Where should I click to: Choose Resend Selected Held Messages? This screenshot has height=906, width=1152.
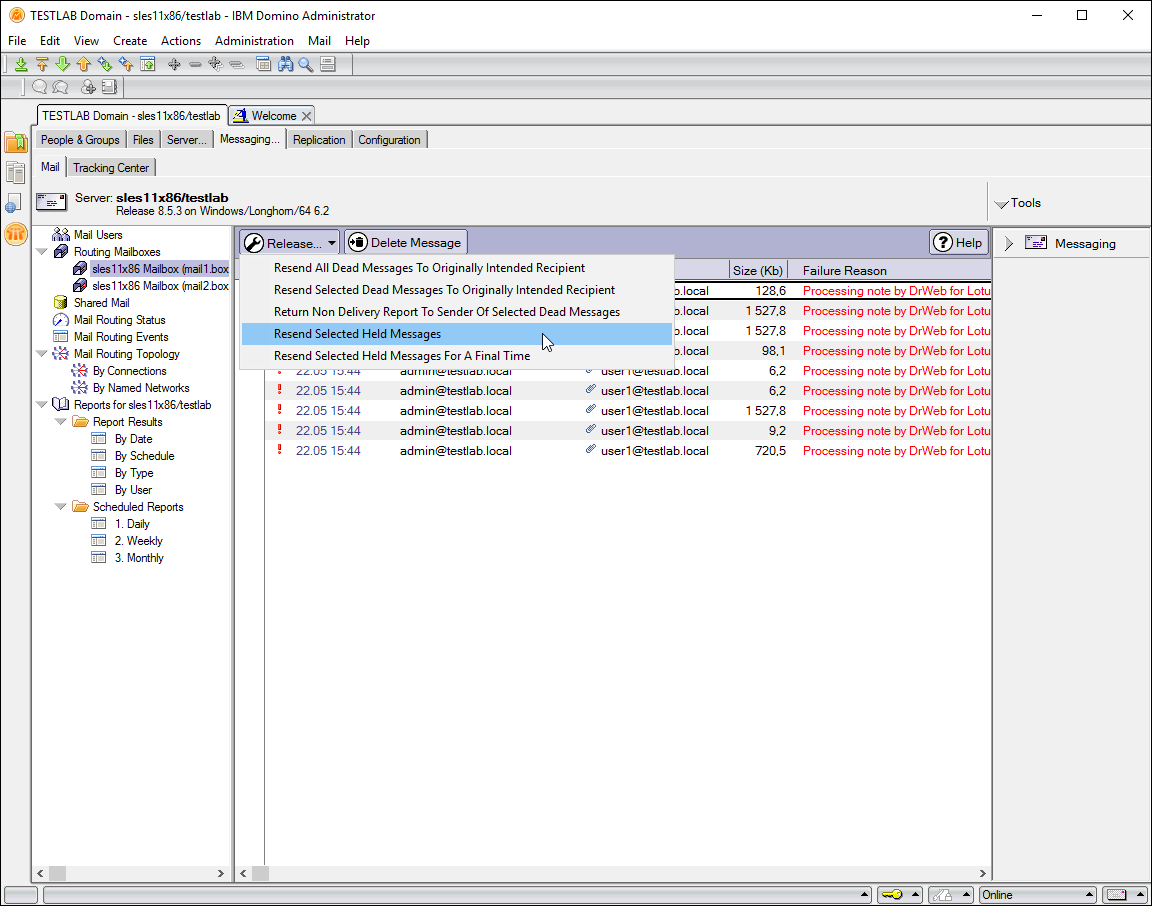click(x=456, y=334)
